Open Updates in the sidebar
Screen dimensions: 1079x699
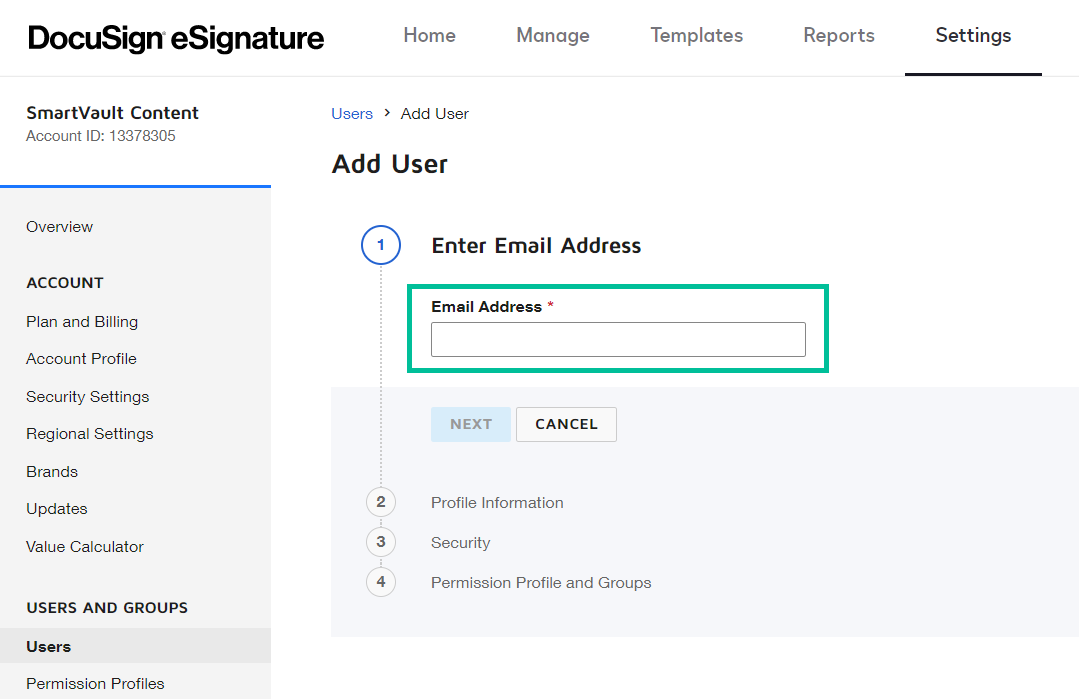tap(56, 509)
